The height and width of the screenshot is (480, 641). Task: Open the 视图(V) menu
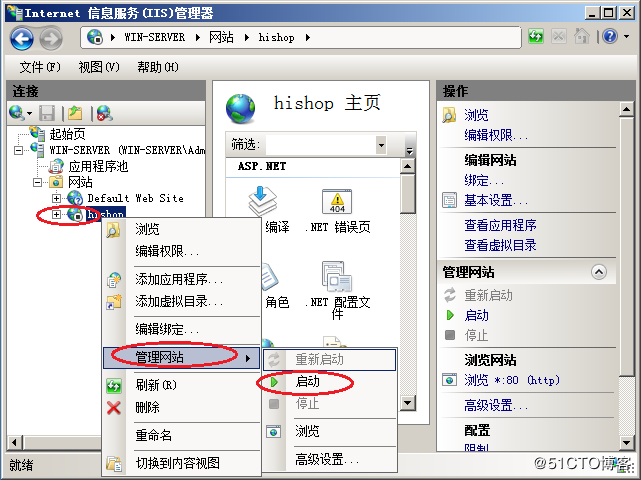point(98,67)
